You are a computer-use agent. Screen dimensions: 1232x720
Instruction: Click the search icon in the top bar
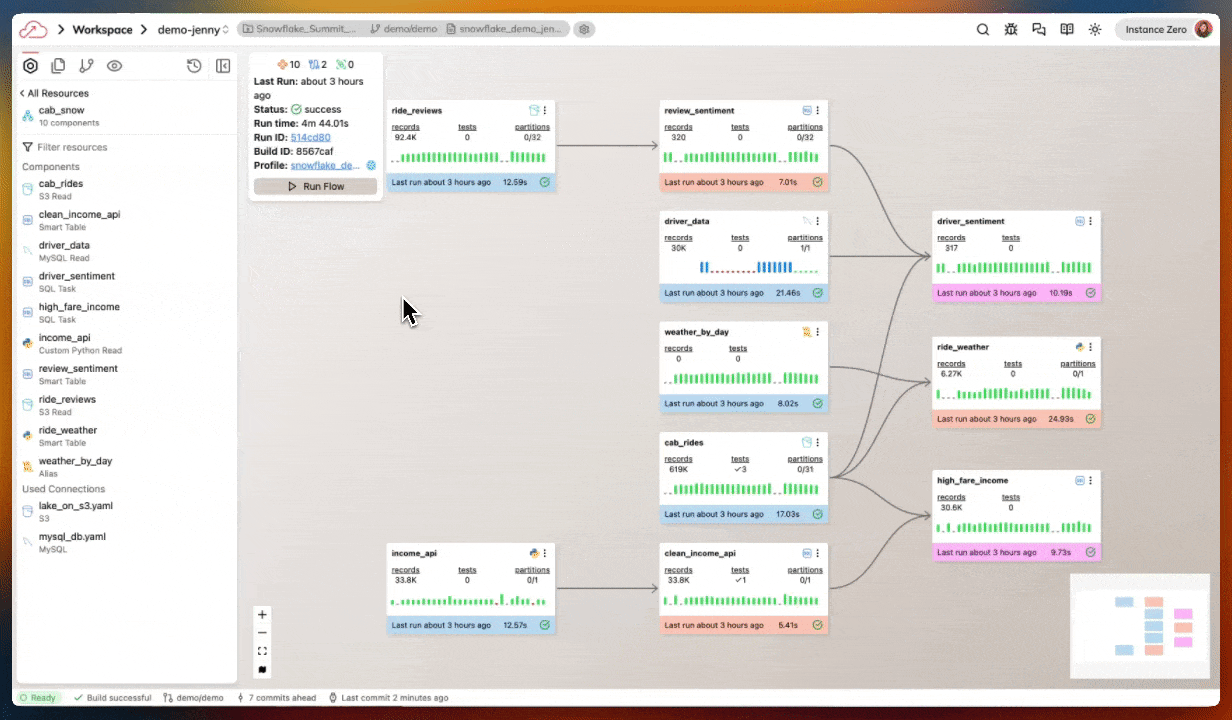pos(983,29)
